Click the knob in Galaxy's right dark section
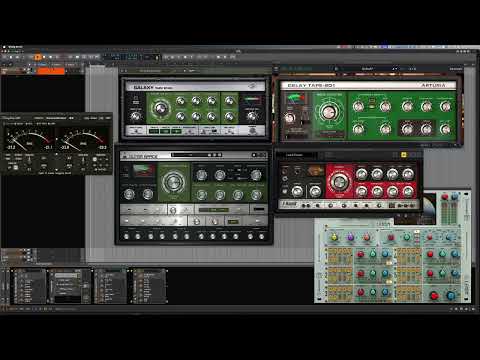480x360 pixels. (252, 116)
